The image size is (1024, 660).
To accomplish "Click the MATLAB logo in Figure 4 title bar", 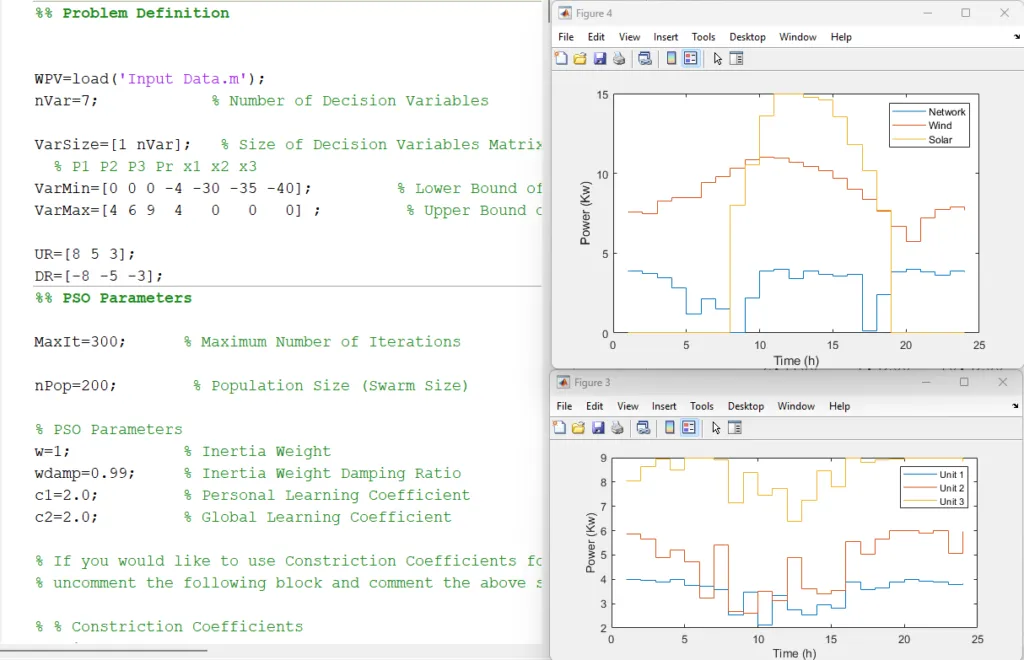I will click(564, 13).
